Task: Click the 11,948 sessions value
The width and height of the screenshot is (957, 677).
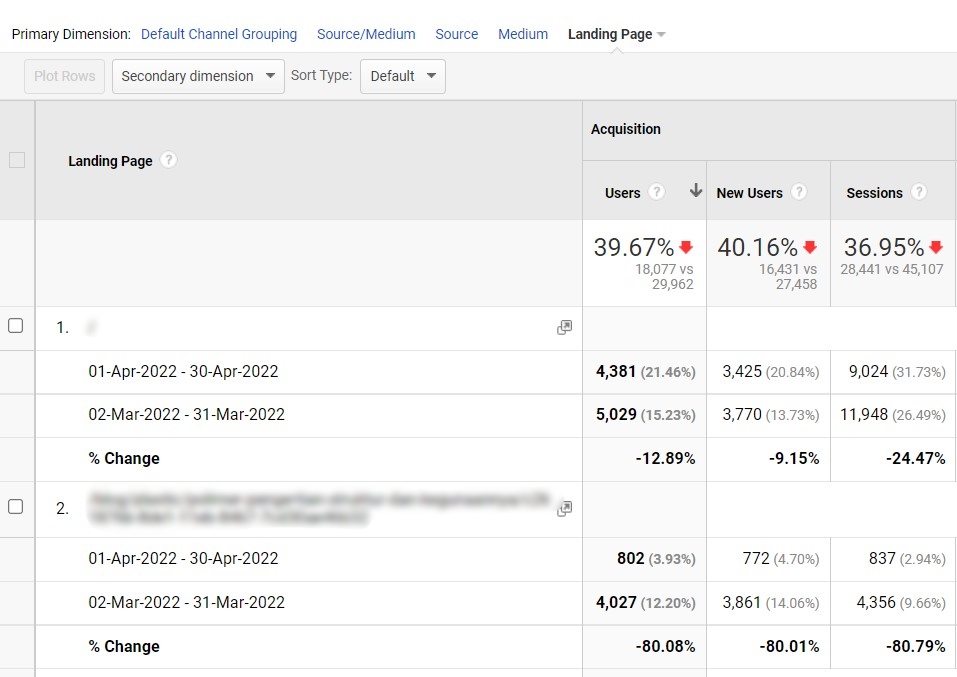Action: click(864, 415)
